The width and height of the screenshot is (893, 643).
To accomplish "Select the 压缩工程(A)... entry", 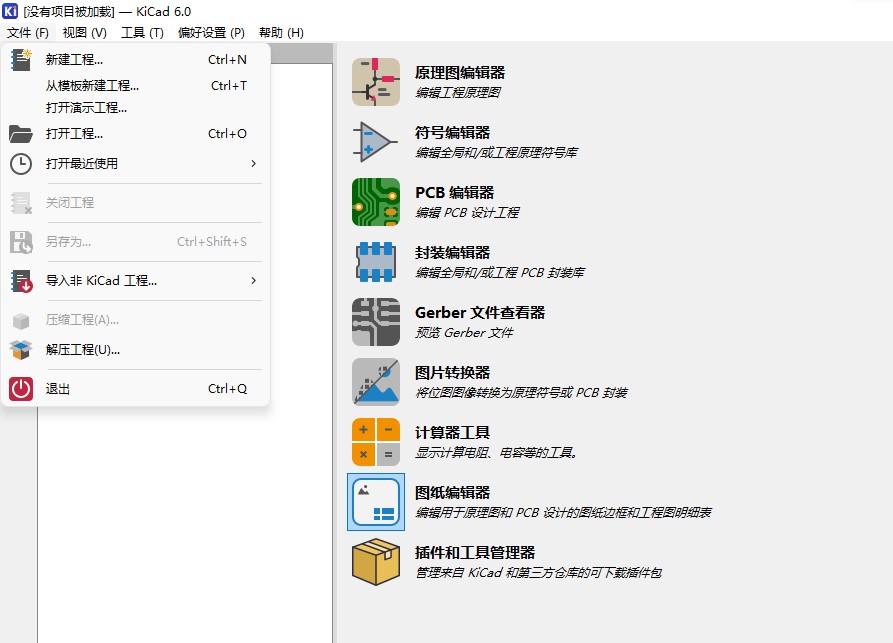I will 136,320.
